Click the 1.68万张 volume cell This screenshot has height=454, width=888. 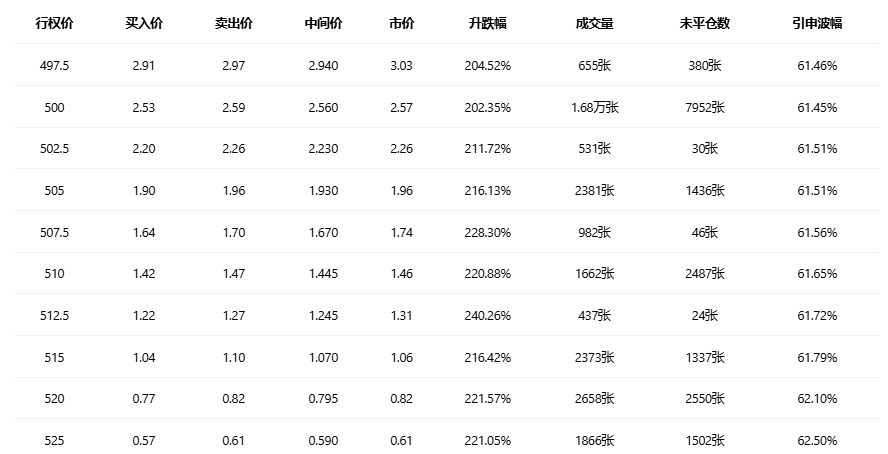point(595,107)
